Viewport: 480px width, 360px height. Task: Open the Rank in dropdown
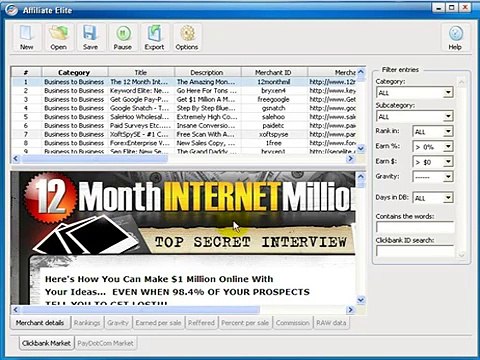pyautogui.click(x=448, y=131)
